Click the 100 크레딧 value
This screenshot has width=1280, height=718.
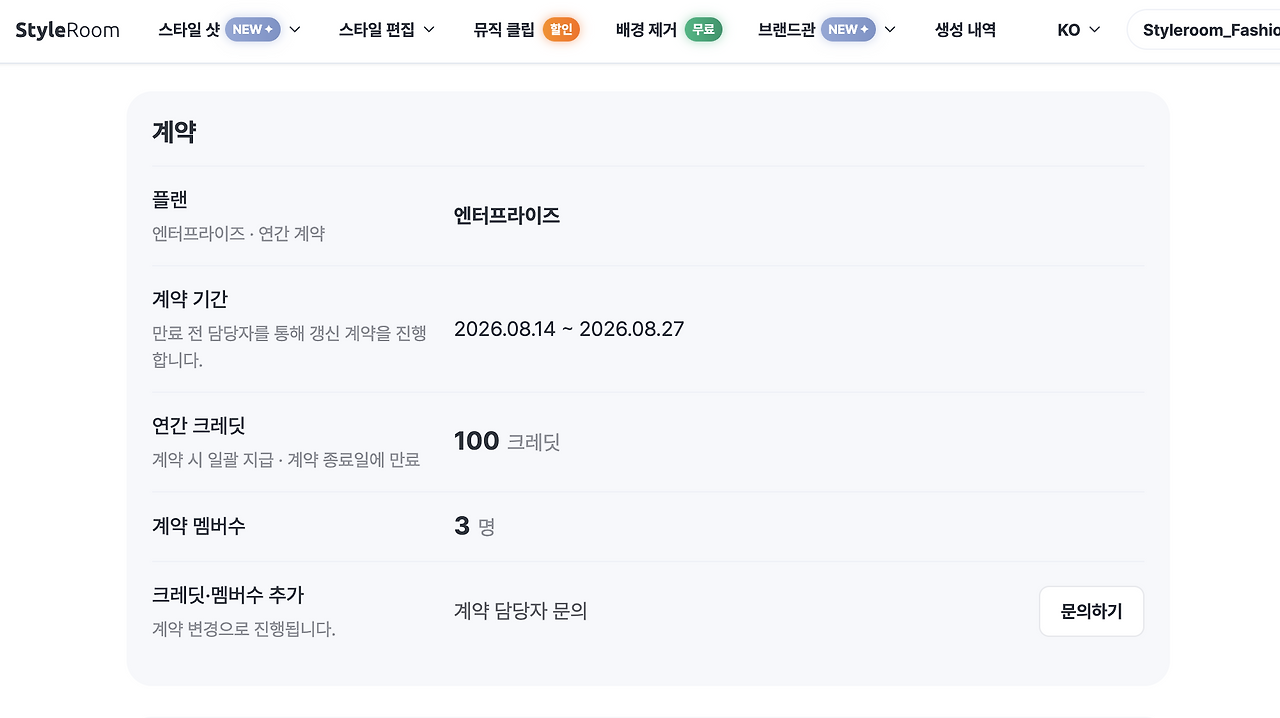pos(507,441)
